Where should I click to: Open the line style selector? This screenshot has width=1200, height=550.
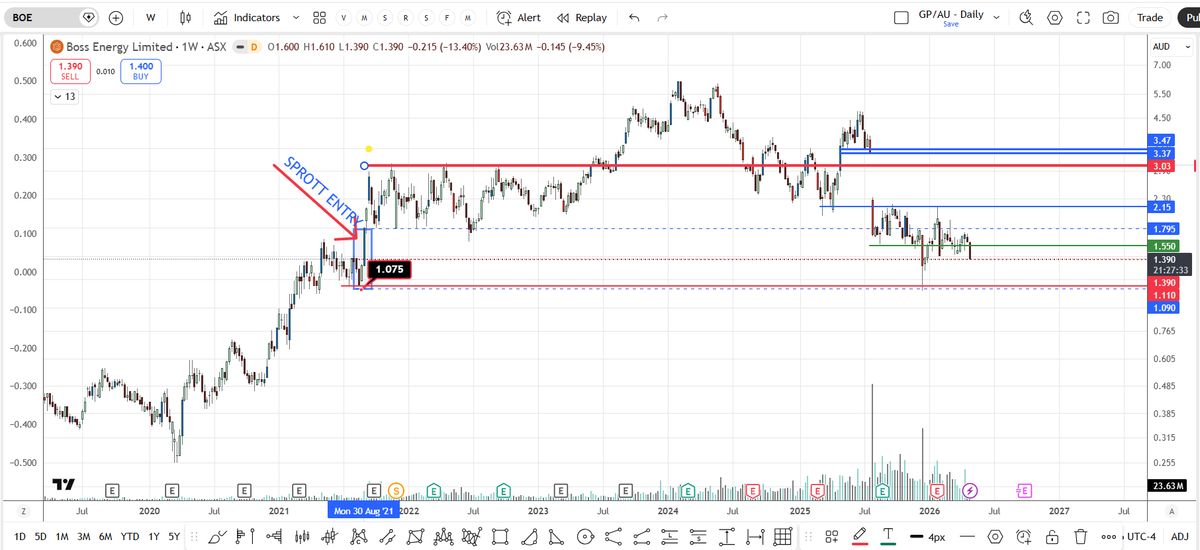click(x=968, y=537)
